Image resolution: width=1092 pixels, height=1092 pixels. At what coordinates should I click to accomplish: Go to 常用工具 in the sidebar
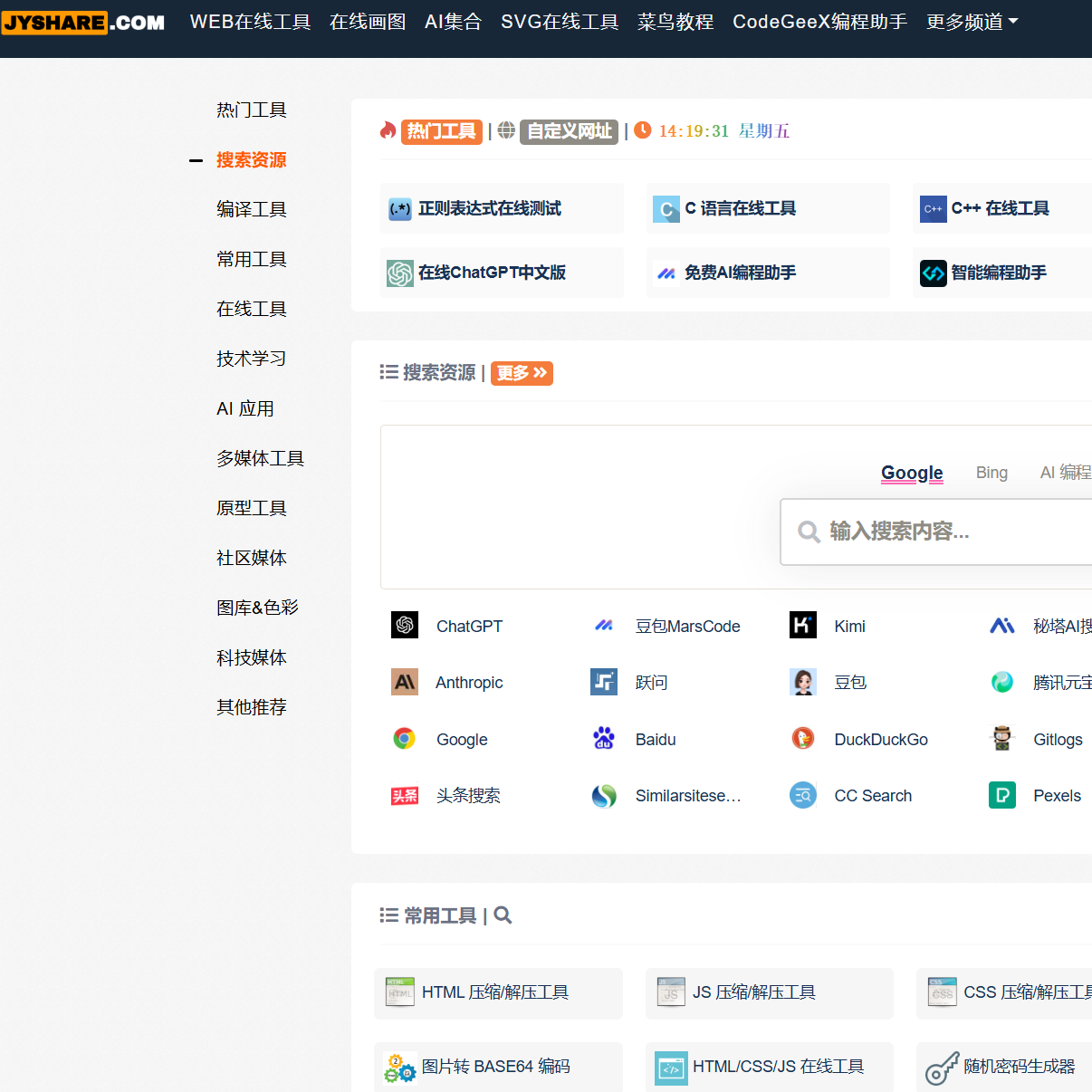252,260
